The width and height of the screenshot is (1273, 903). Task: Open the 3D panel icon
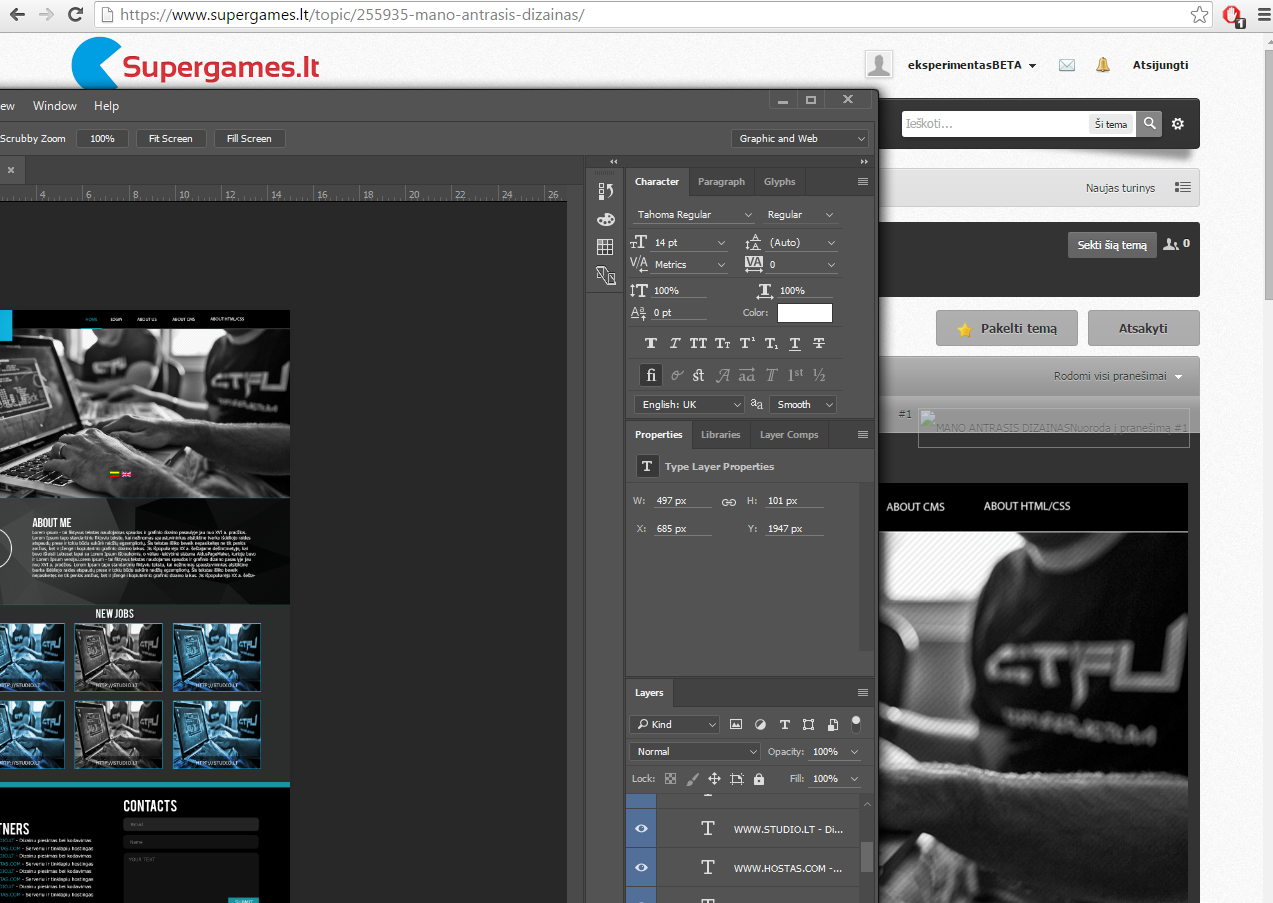(605, 275)
